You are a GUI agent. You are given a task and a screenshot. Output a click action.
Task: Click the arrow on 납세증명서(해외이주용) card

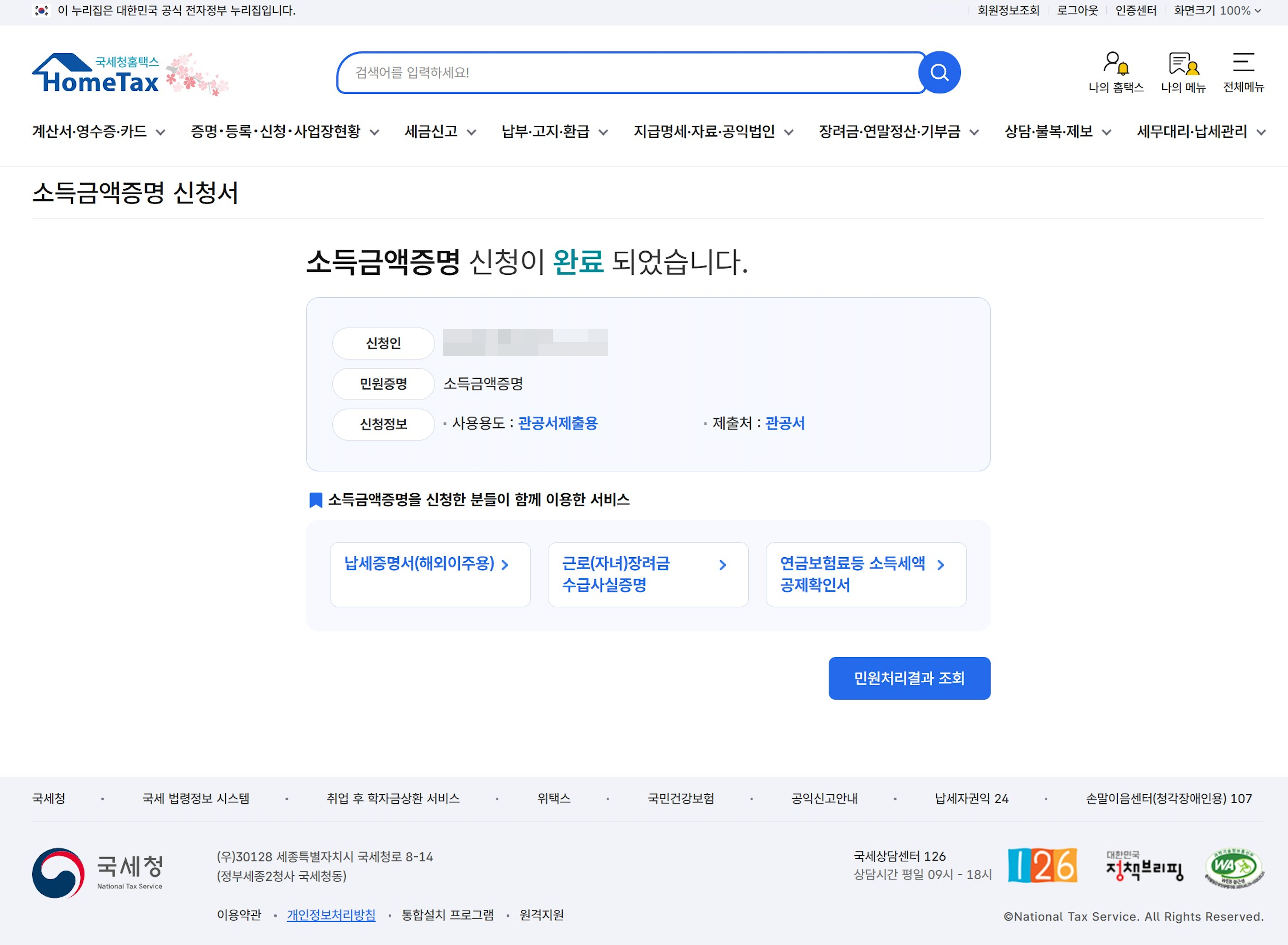(505, 564)
